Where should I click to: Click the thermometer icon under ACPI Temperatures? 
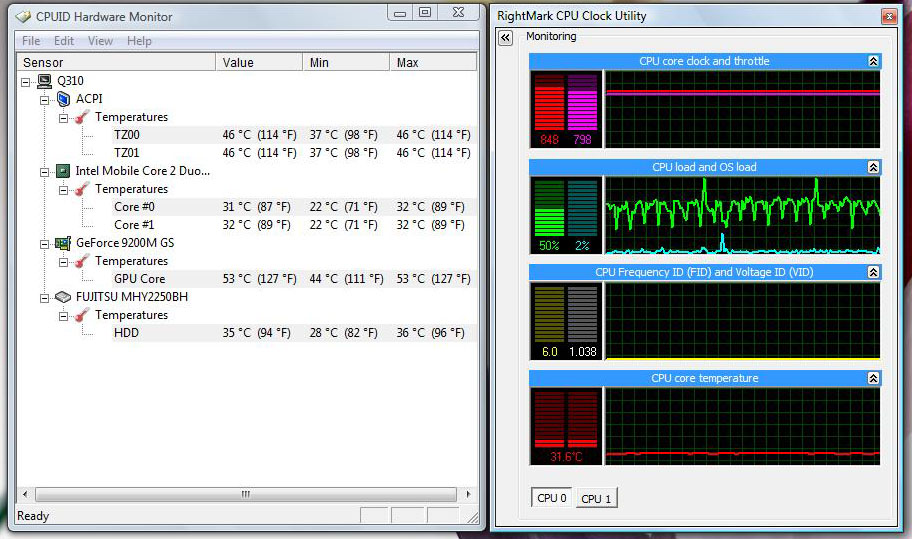point(82,117)
